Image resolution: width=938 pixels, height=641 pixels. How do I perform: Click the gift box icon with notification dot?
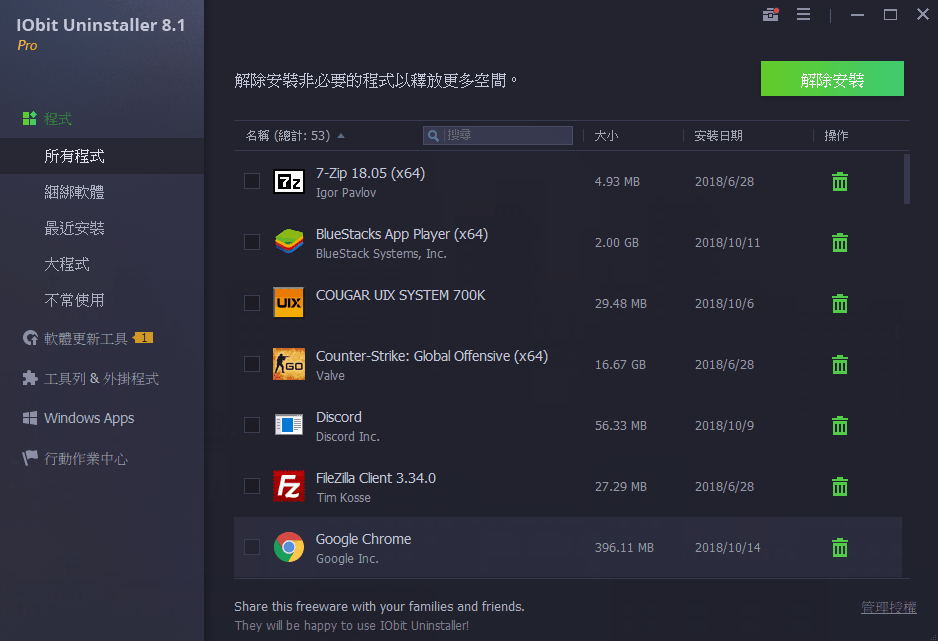coord(770,16)
